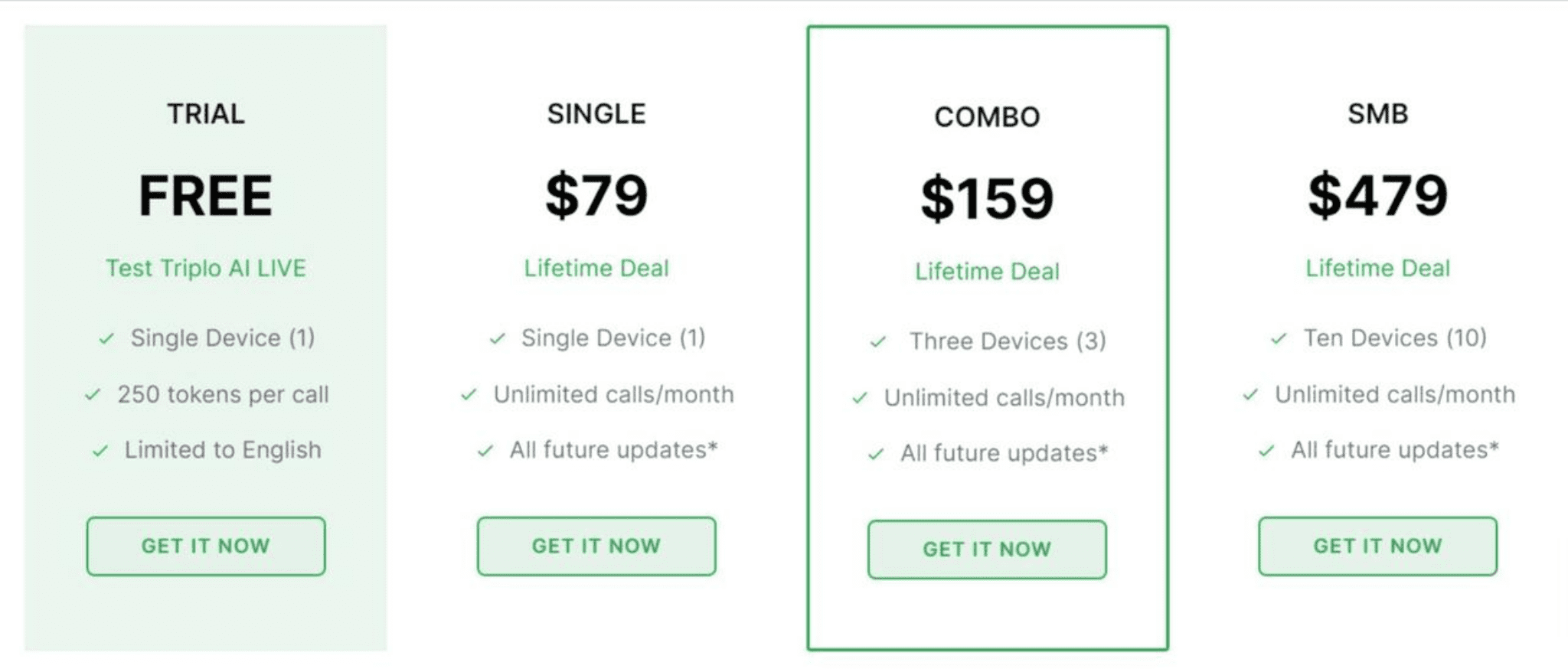Select the COMBO plan heading
1568x672 pixels.
pos(987,117)
